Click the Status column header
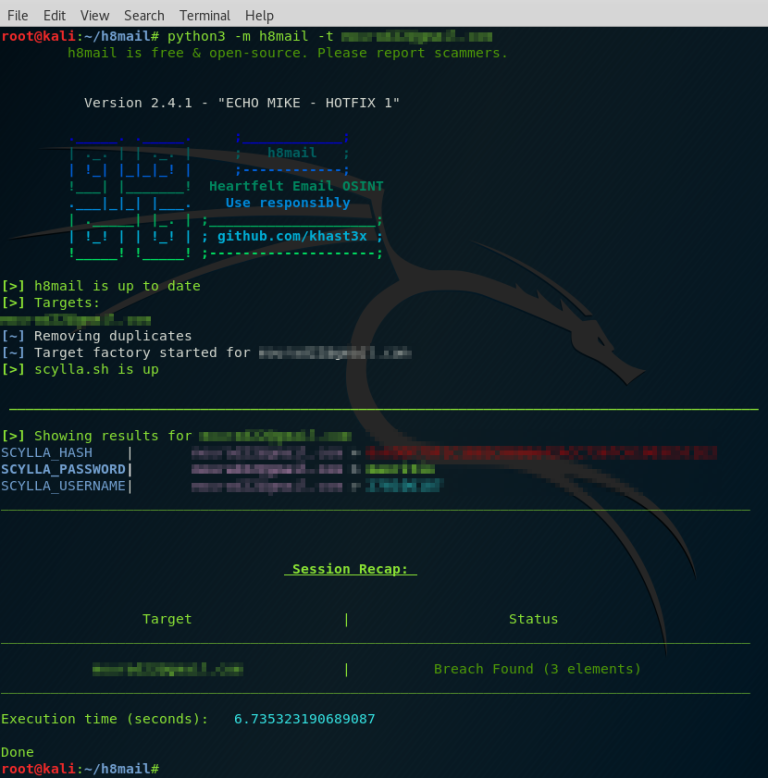Viewport: 768px width, 778px height. (x=533, y=619)
